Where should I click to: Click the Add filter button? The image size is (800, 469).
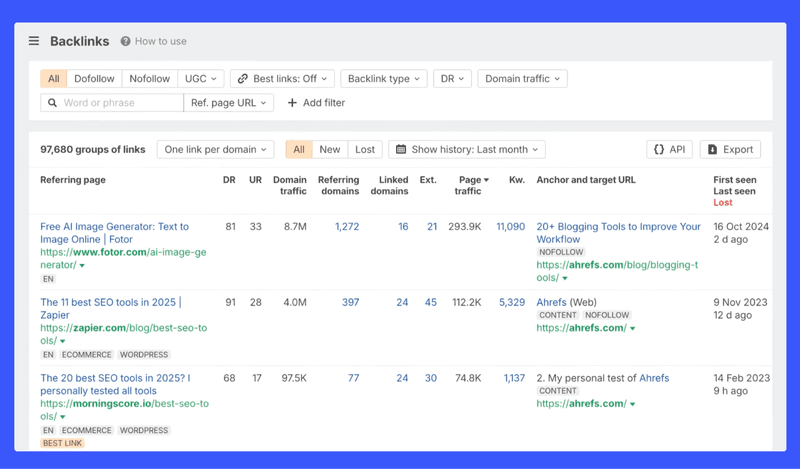(316, 103)
